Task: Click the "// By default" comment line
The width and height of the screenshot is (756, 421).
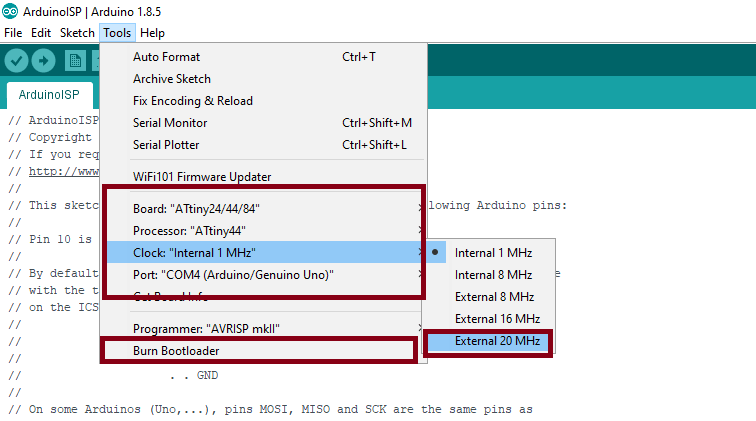Action: [x=53, y=273]
